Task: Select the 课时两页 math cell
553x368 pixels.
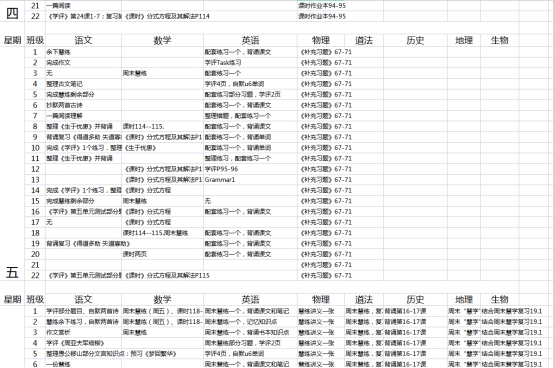Action: (162, 254)
